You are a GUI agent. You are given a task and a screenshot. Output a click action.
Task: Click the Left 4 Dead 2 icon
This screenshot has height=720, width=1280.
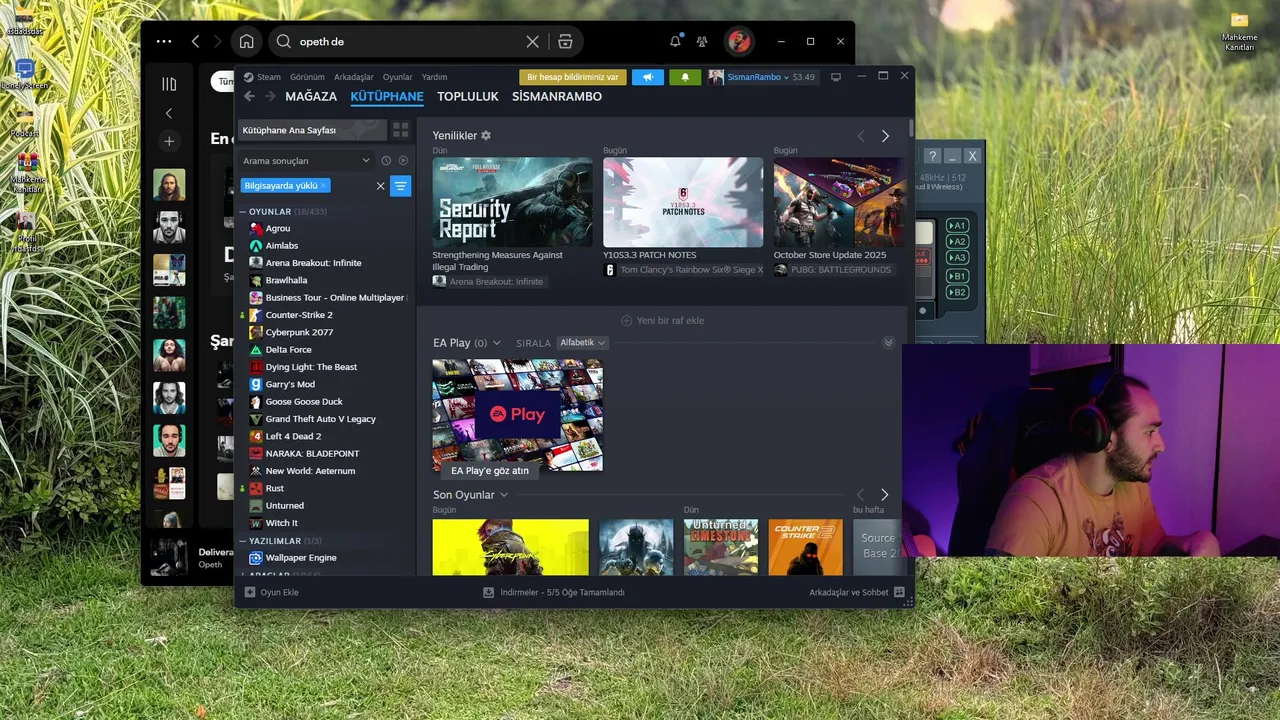[x=256, y=436]
